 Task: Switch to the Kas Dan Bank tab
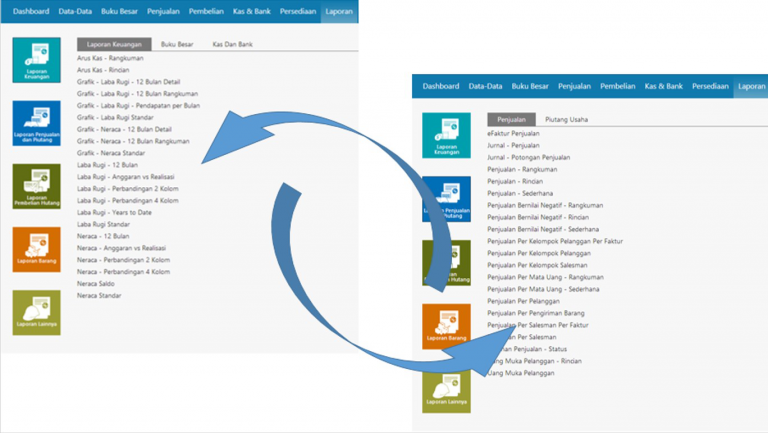pyautogui.click(x=230, y=44)
